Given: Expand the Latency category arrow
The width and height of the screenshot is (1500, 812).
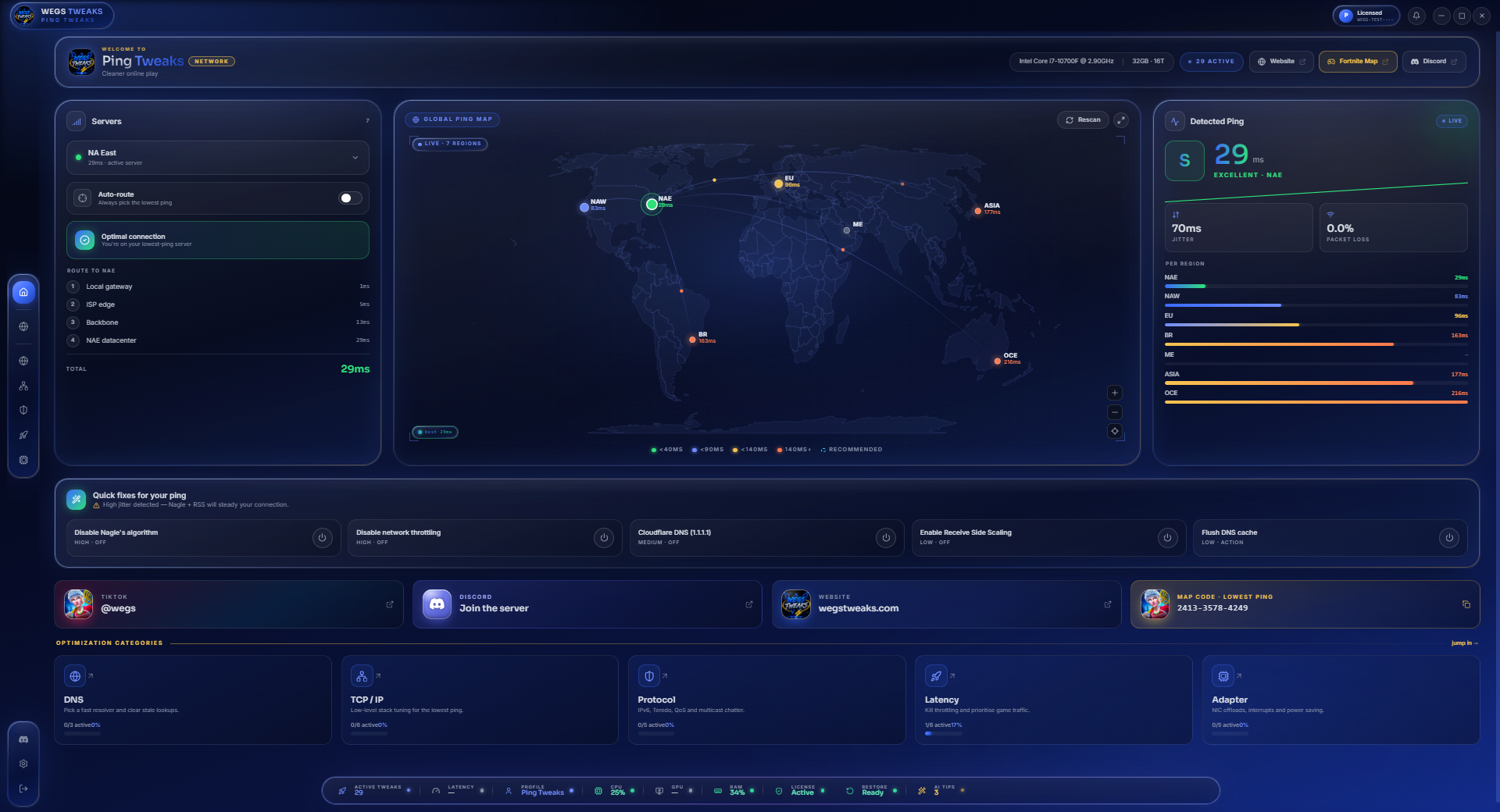Looking at the screenshot, I should coord(952,676).
